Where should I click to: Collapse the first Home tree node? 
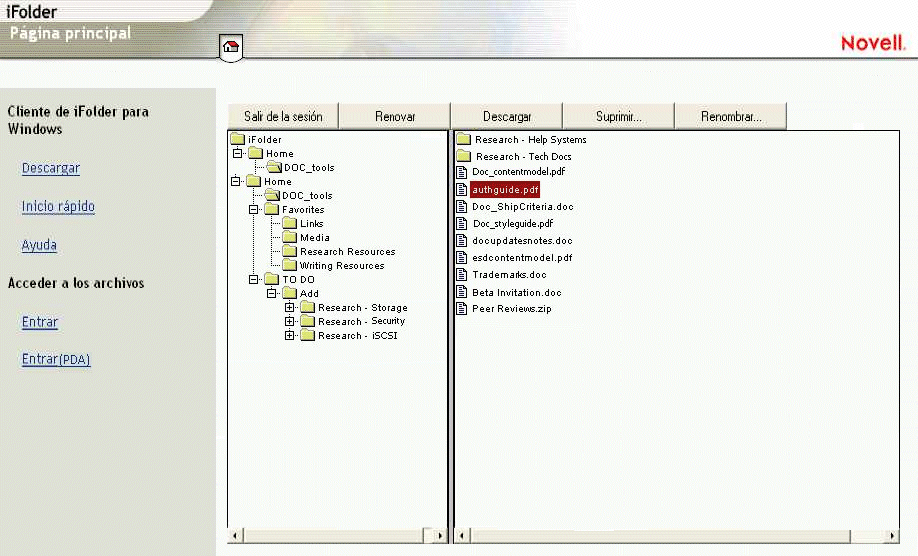coord(237,153)
